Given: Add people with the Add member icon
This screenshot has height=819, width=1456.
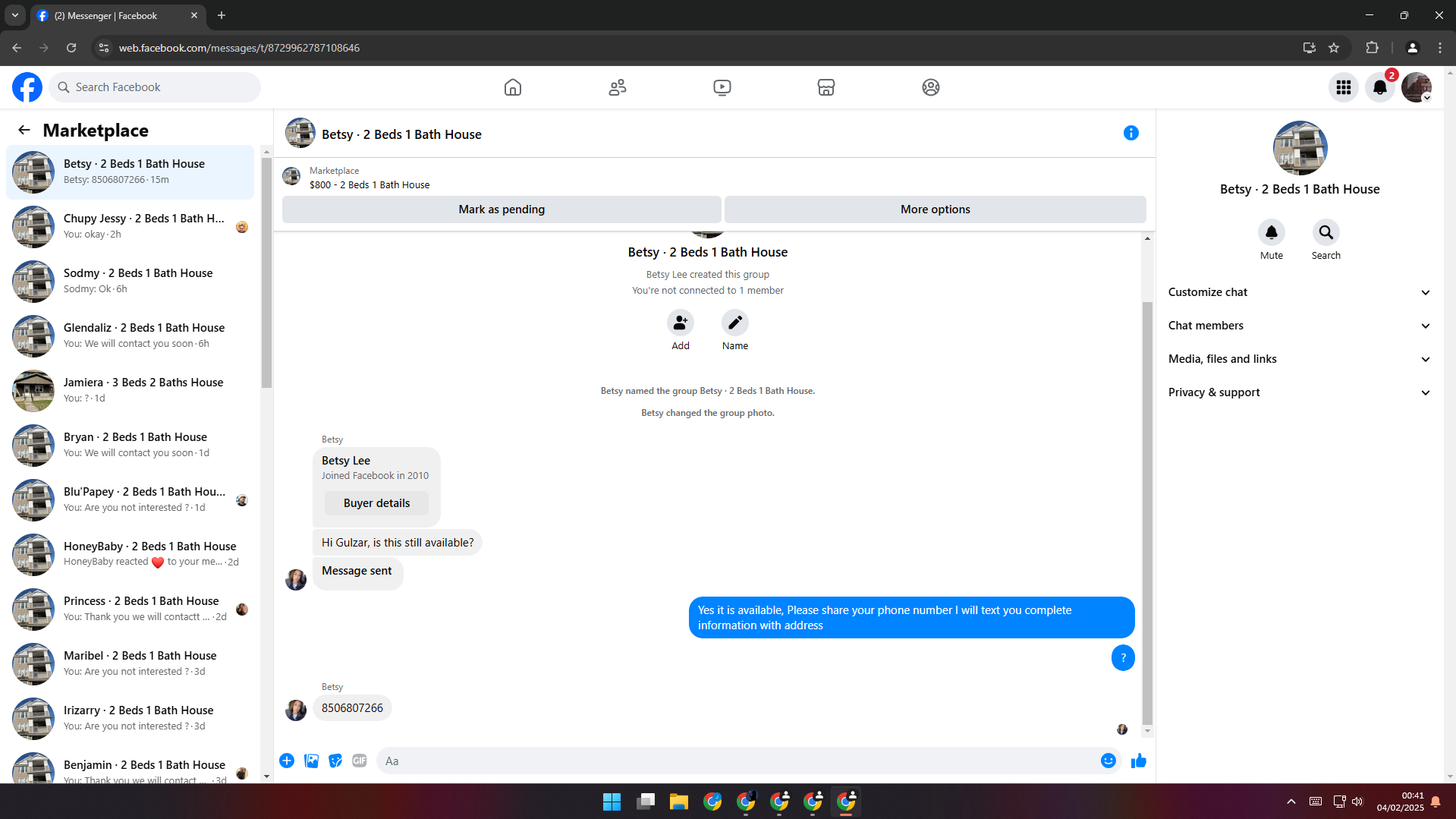Looking at the screenshot, I should click(681, 323).
